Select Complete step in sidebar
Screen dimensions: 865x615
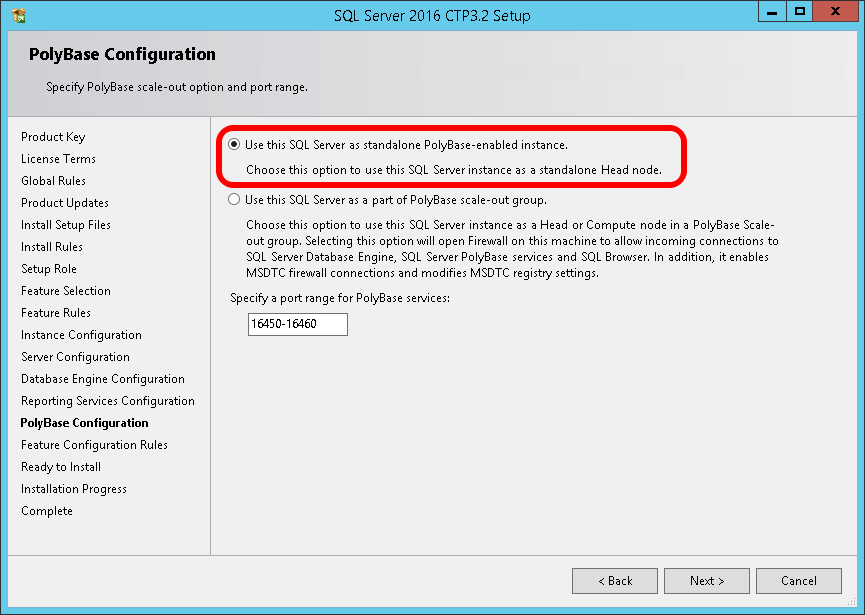[47, 511]
